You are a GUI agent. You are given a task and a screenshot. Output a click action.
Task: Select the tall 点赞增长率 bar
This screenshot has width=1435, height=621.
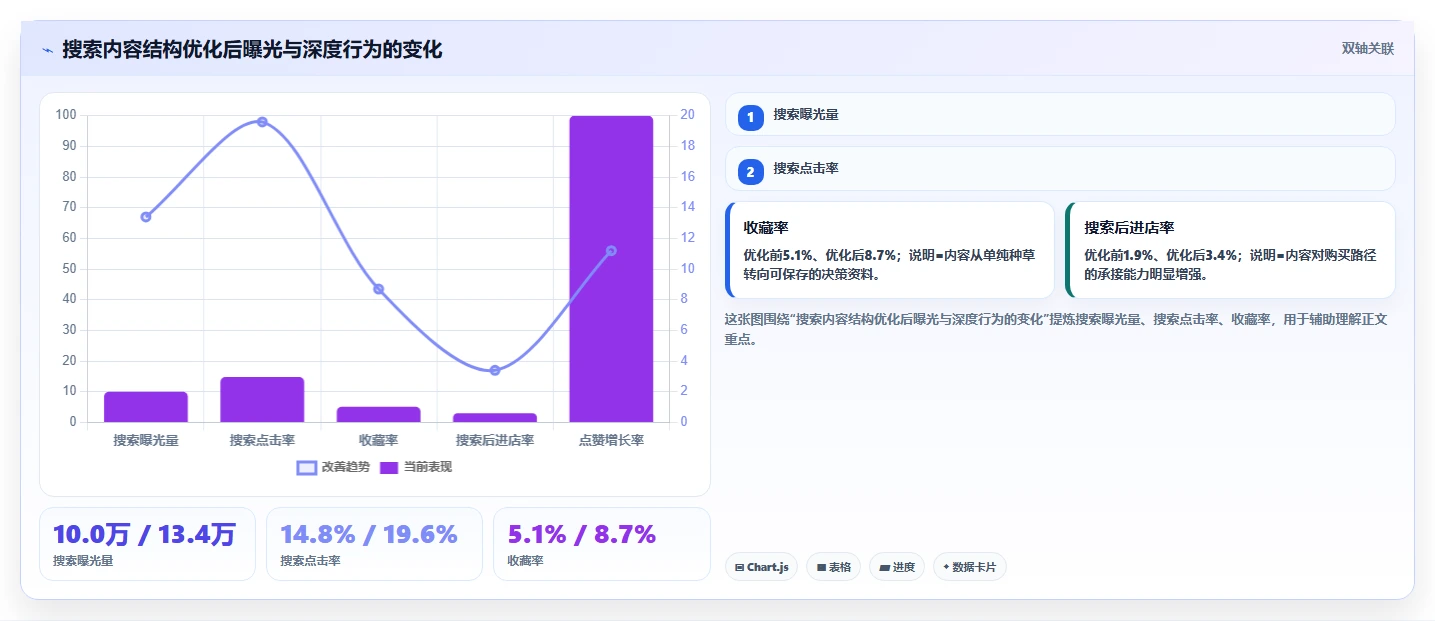[x=611, y=269]
